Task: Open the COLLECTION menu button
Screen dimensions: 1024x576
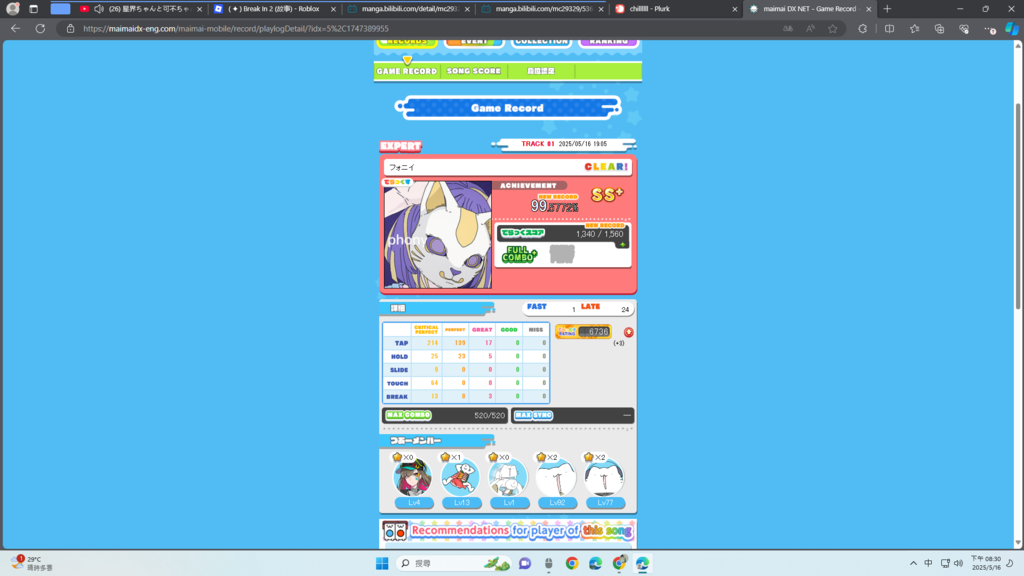Action: tap(541, 42)
